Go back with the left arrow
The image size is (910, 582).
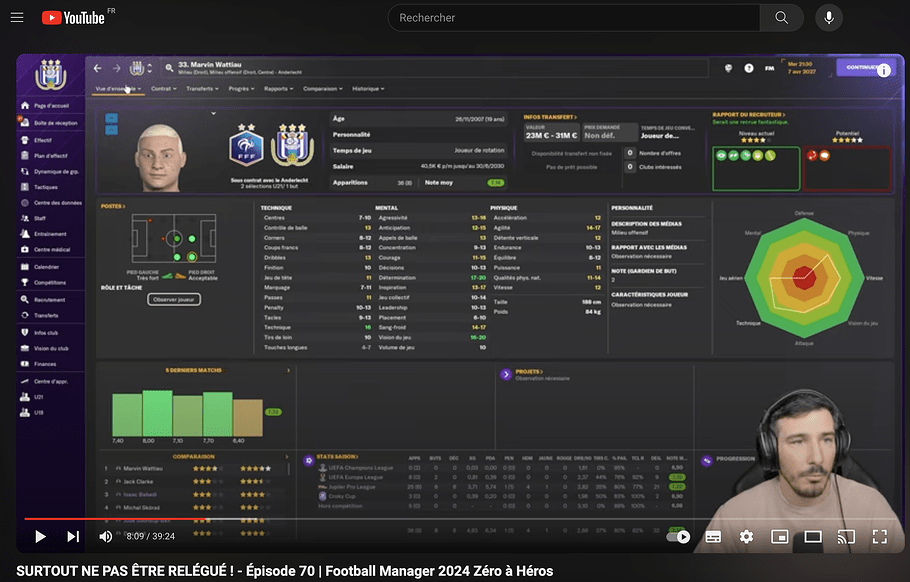(98, 68)
